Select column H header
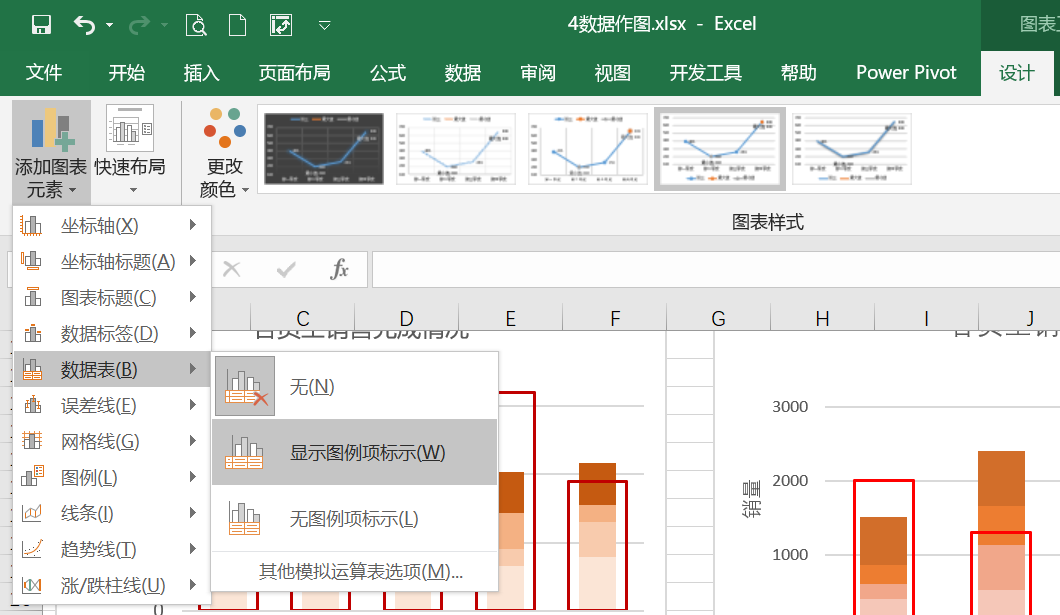The width and height of the screenshot is (1060, 615). 822,318
